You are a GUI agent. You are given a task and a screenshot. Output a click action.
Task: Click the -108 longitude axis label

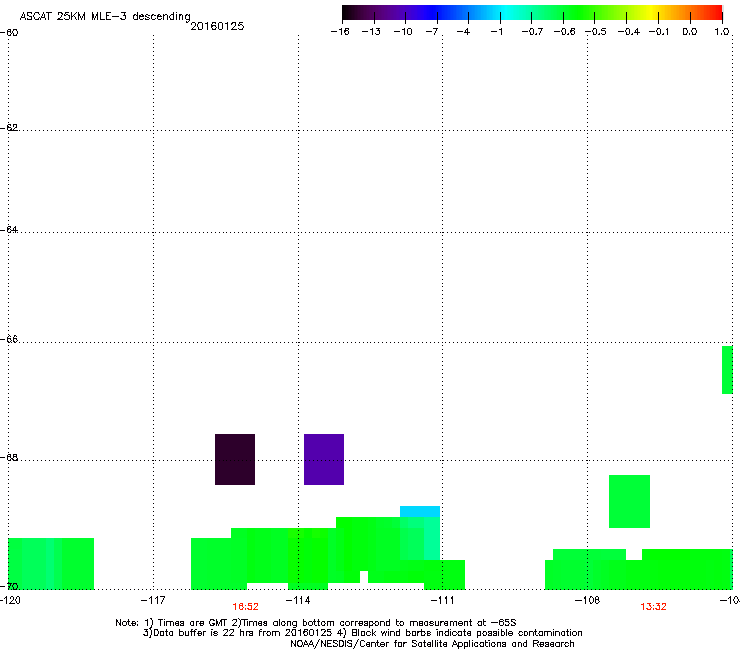pos(588,600)
